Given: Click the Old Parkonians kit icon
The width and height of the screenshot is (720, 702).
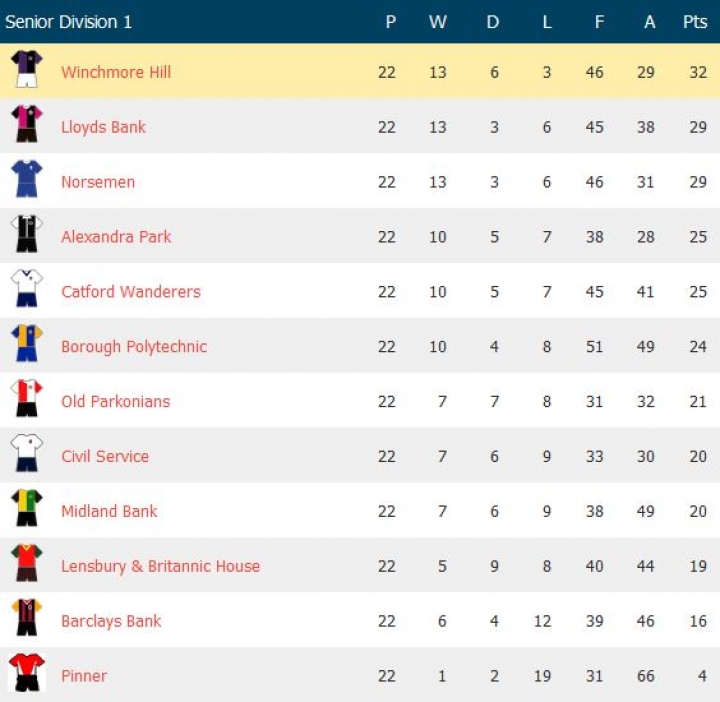Looking at the screenshot, I should pyautogui.click(x=26, y=400).
